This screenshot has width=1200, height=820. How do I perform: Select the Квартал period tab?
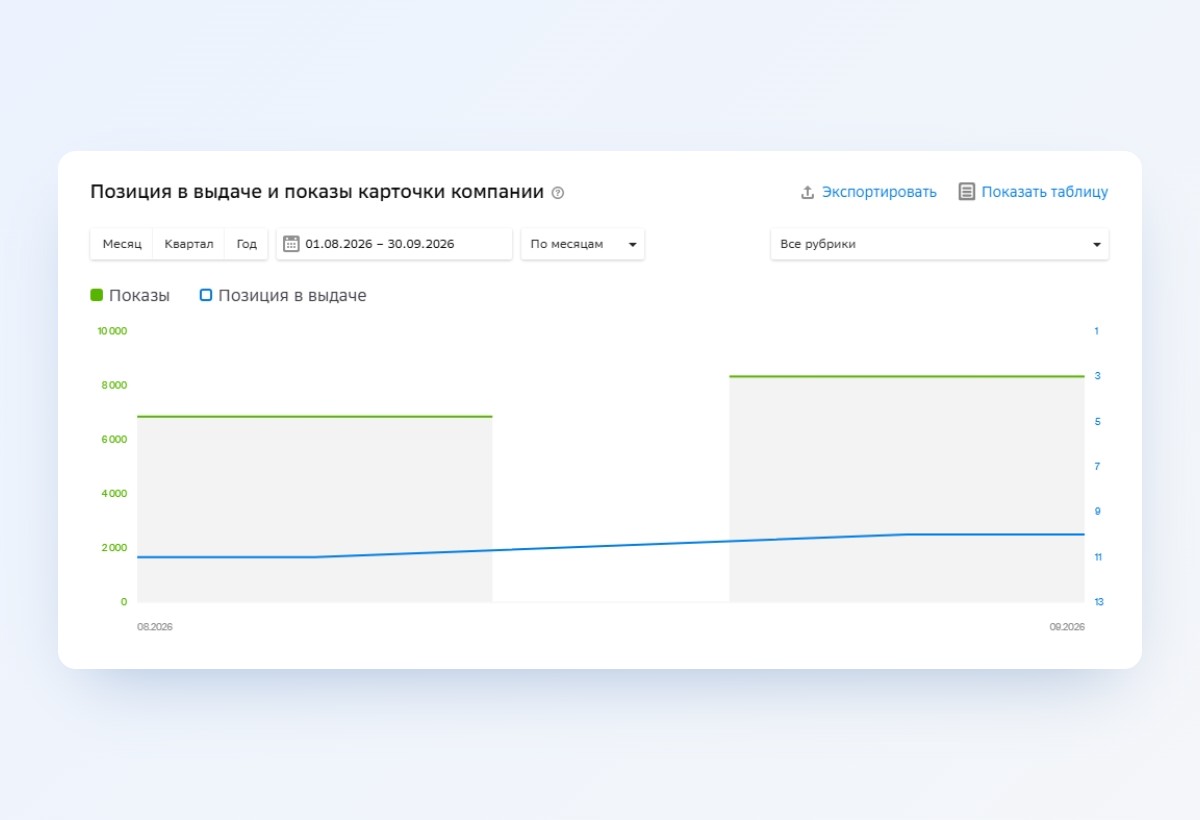(189, 244)
